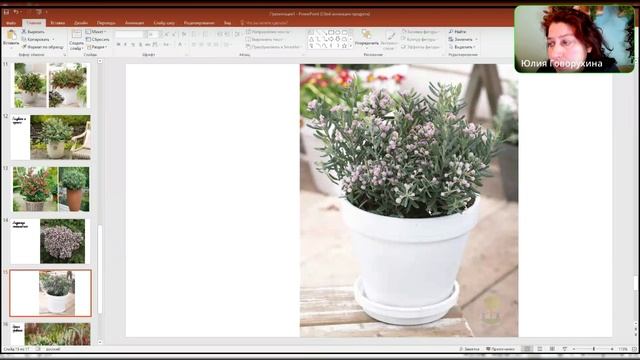The height and width of the screenshot is (360, 640).
Task: Click the Format Painter (Формат по образцу) brush
Action: 43,47
